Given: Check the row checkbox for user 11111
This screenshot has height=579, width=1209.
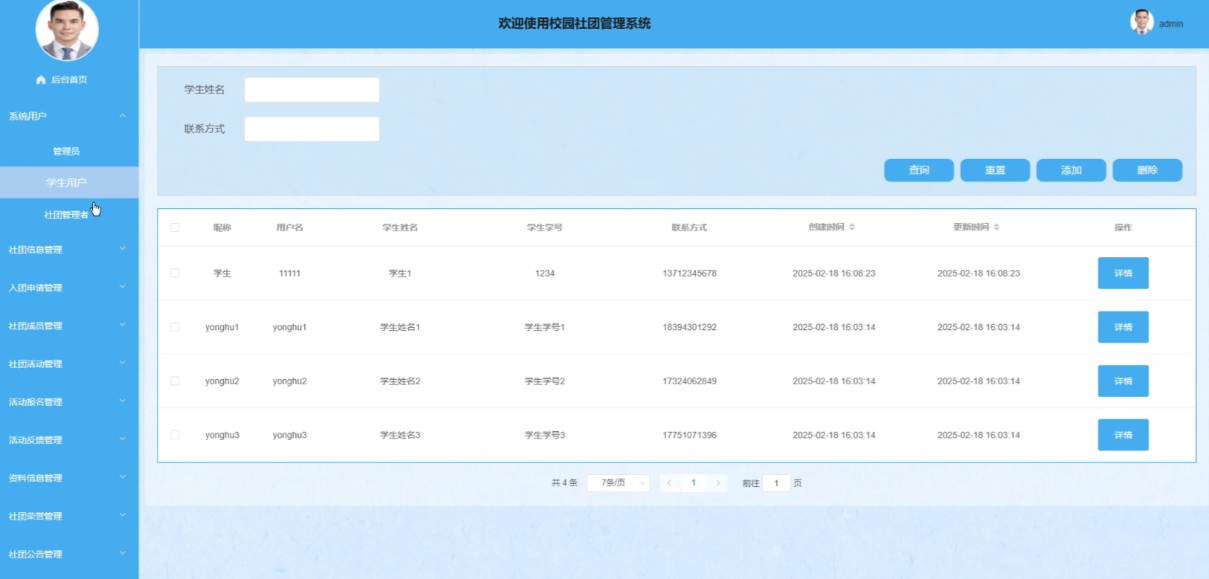Looking at the screenshot, I should [175, 273].
